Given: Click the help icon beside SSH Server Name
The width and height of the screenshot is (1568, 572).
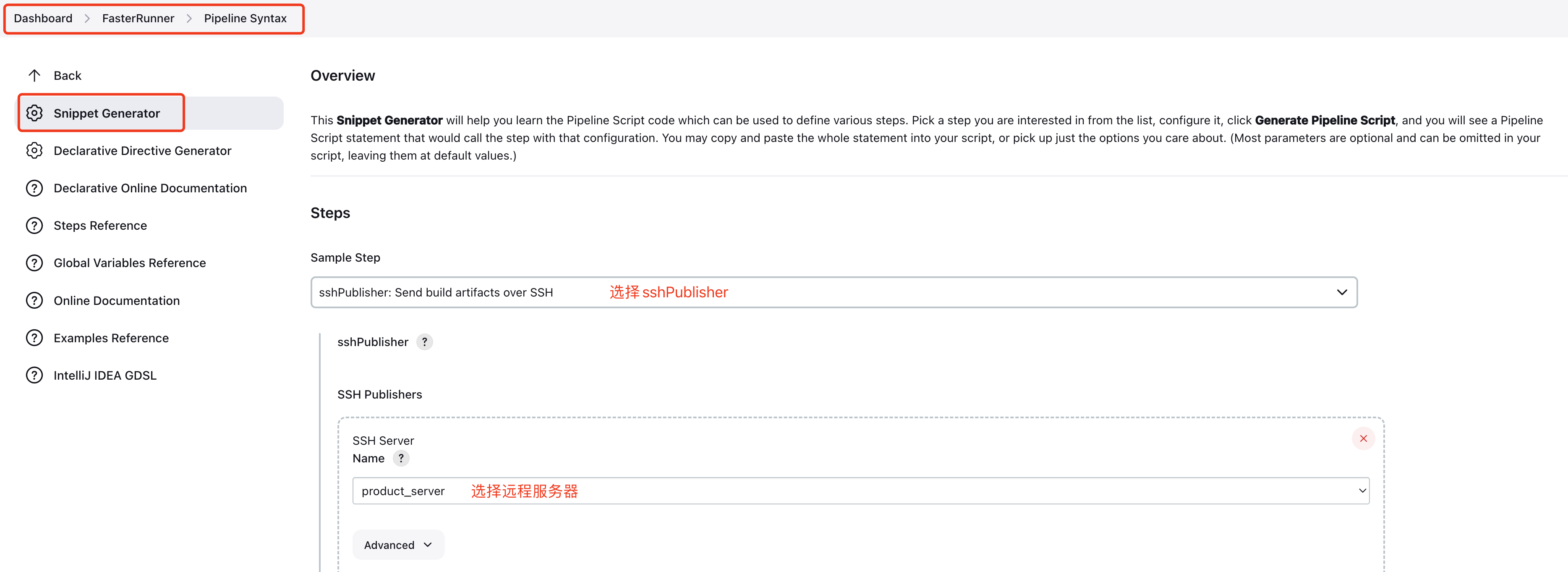Looking at the screenshot, I should click(400, 458).
